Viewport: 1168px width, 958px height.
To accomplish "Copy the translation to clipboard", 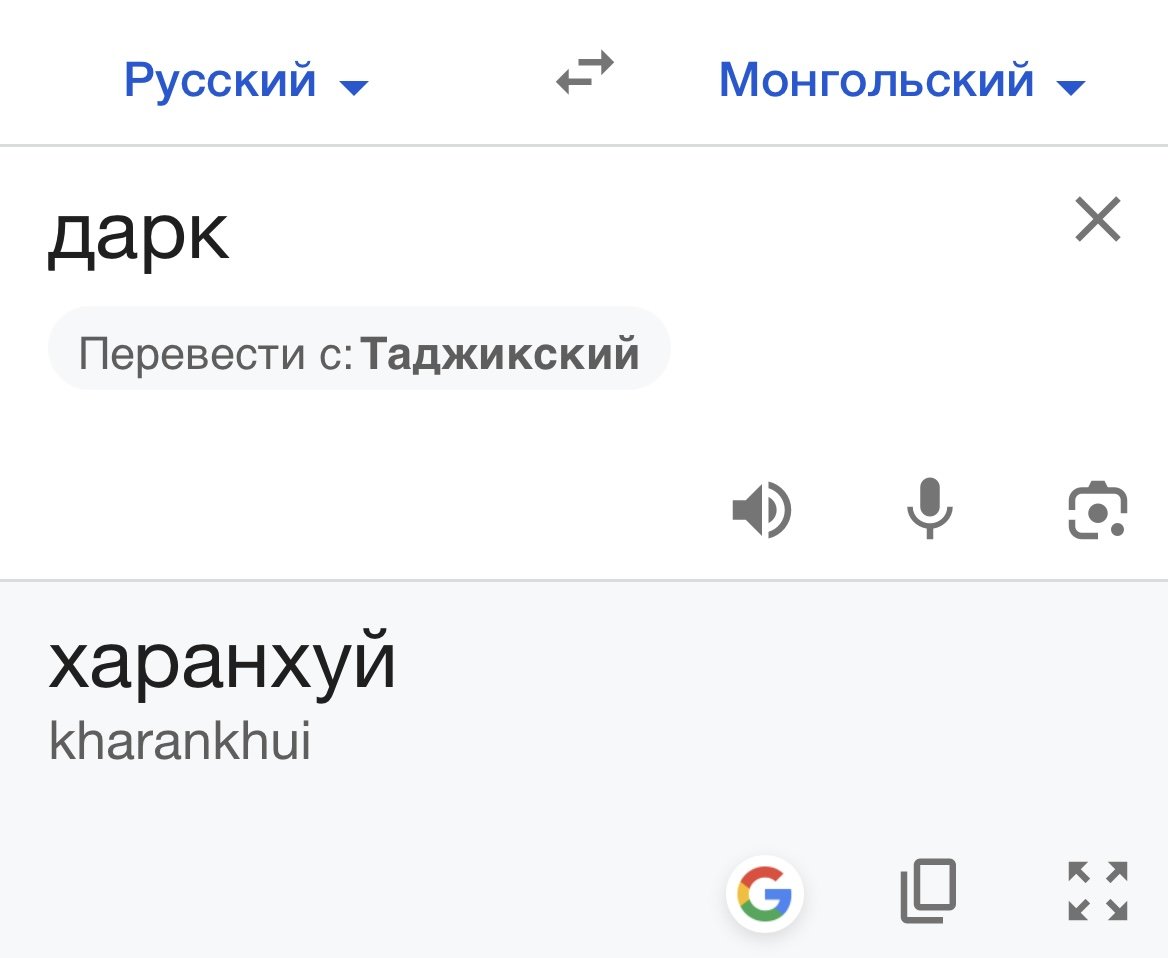I will point(929,890).
